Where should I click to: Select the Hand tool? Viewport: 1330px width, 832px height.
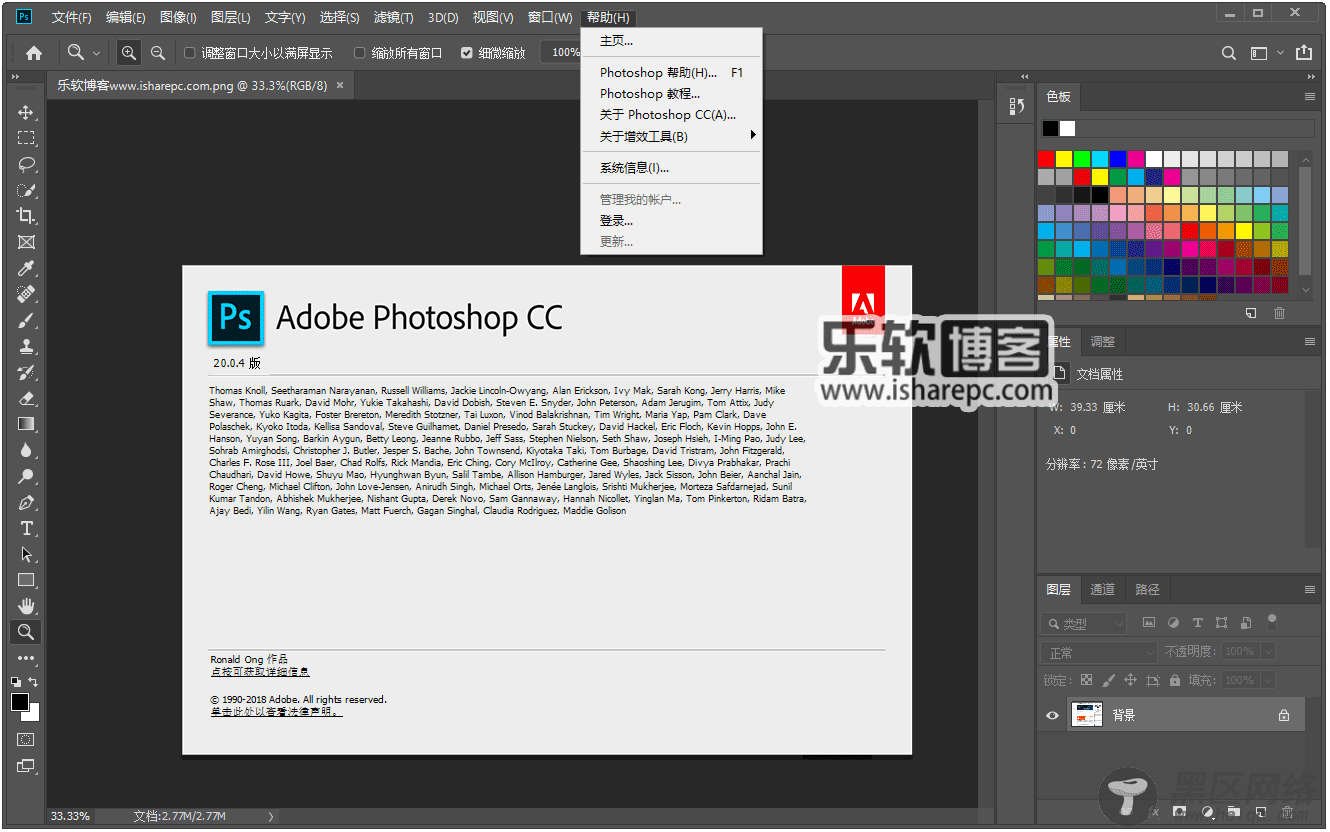coord(26,606)
